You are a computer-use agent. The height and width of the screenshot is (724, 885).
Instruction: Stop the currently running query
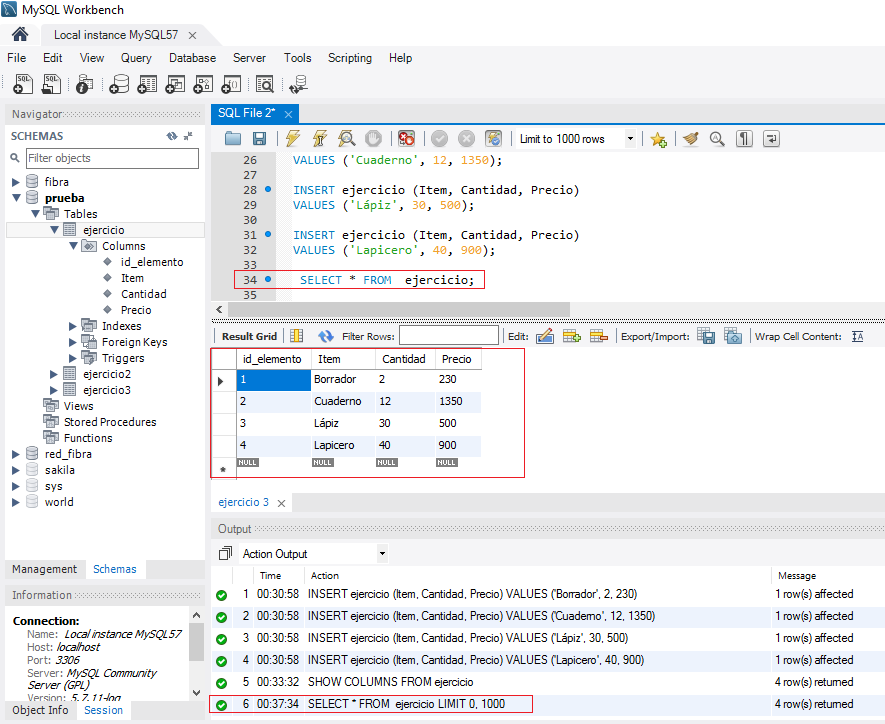tap(375, 138)
